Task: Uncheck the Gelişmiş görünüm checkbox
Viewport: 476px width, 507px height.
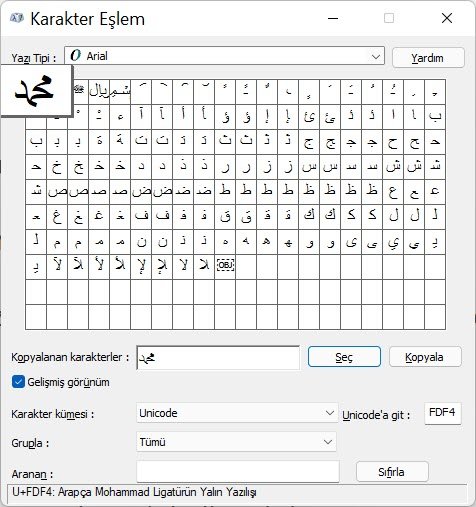Action: tap(18, 382)
